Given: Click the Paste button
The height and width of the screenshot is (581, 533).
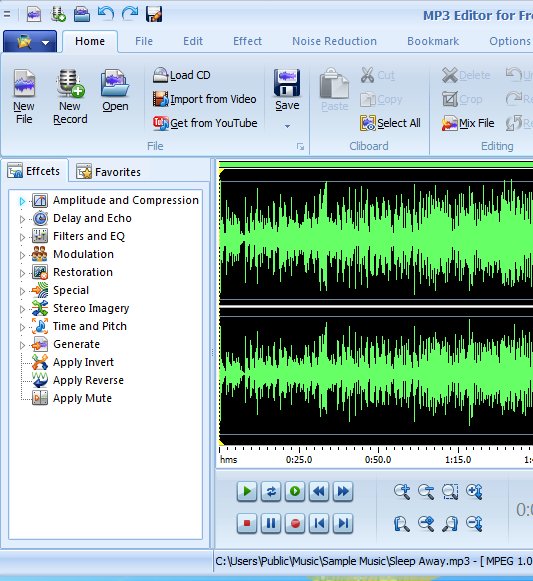Looking at the screenshot, I should tap(334, 90).
